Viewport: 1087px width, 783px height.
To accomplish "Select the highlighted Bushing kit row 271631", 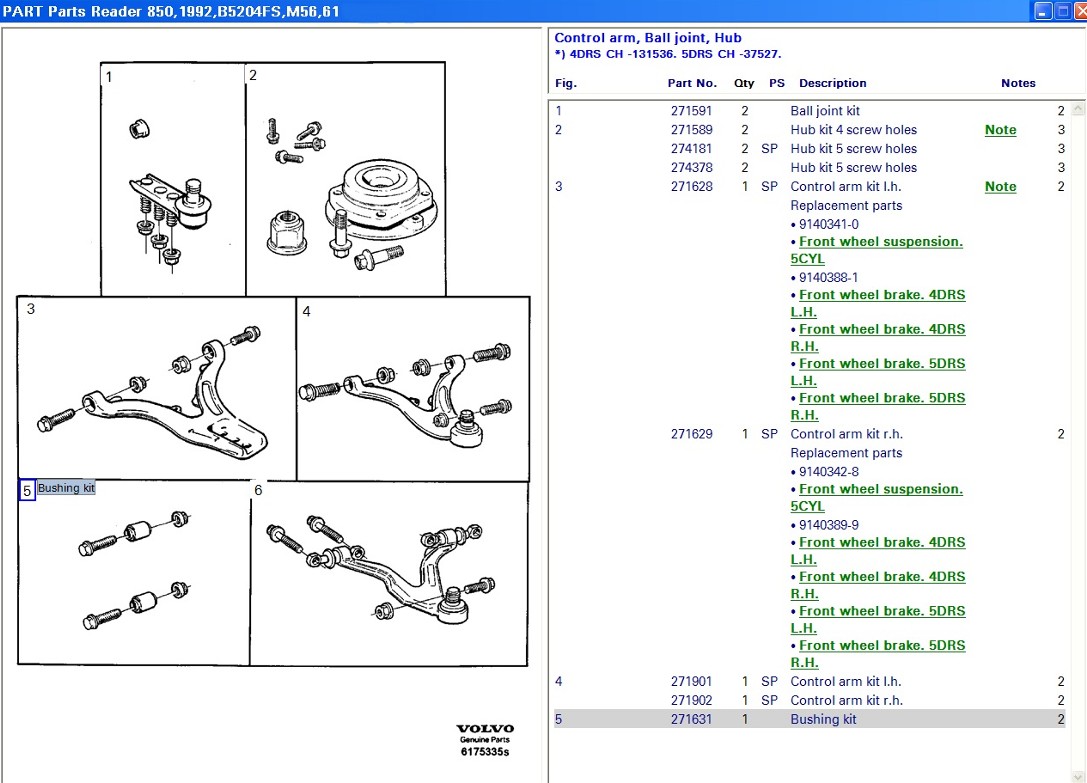I will pyautogui.click(x=822, y=719).
